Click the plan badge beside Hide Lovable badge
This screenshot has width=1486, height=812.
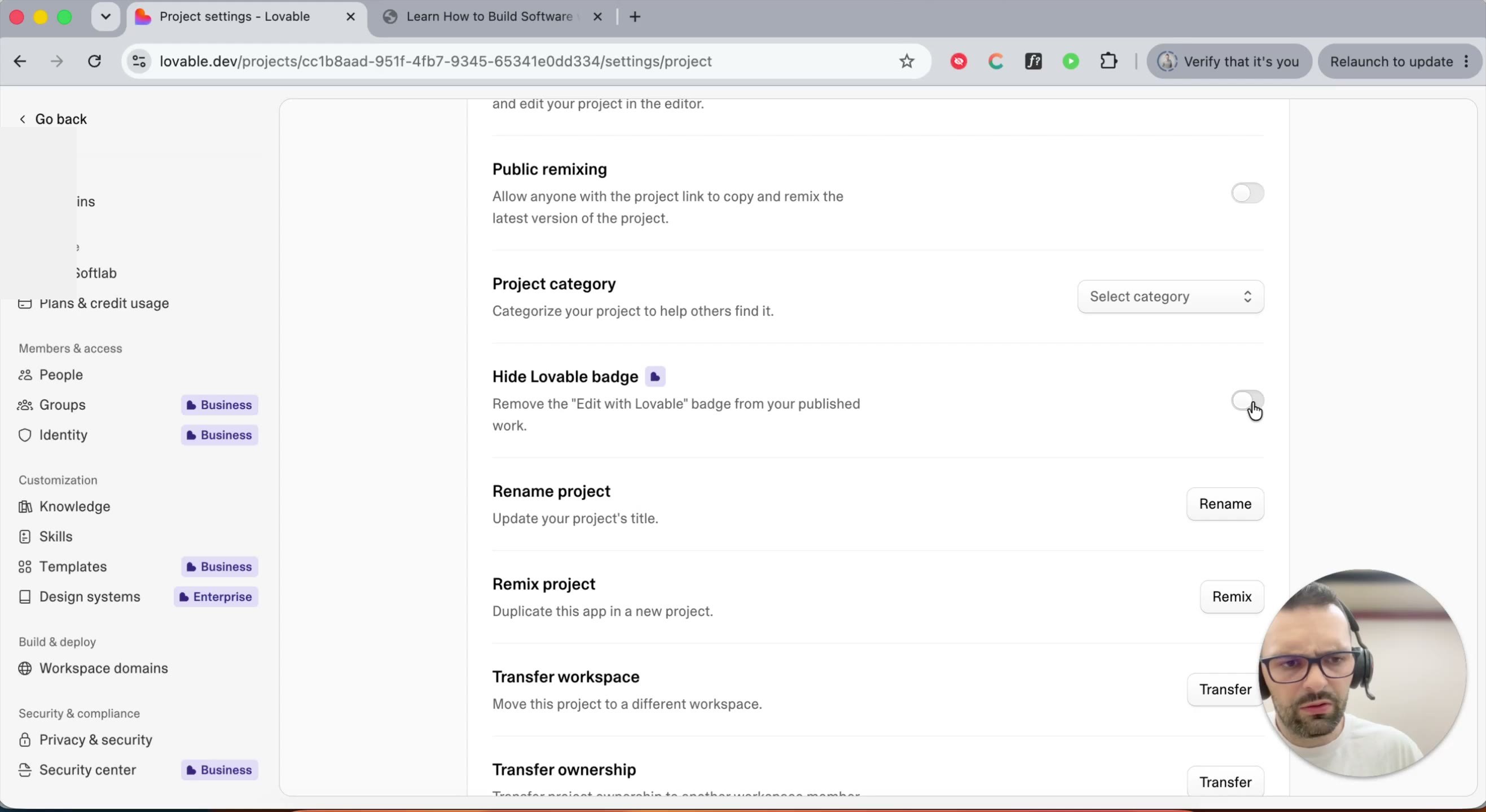pos(655,377)
